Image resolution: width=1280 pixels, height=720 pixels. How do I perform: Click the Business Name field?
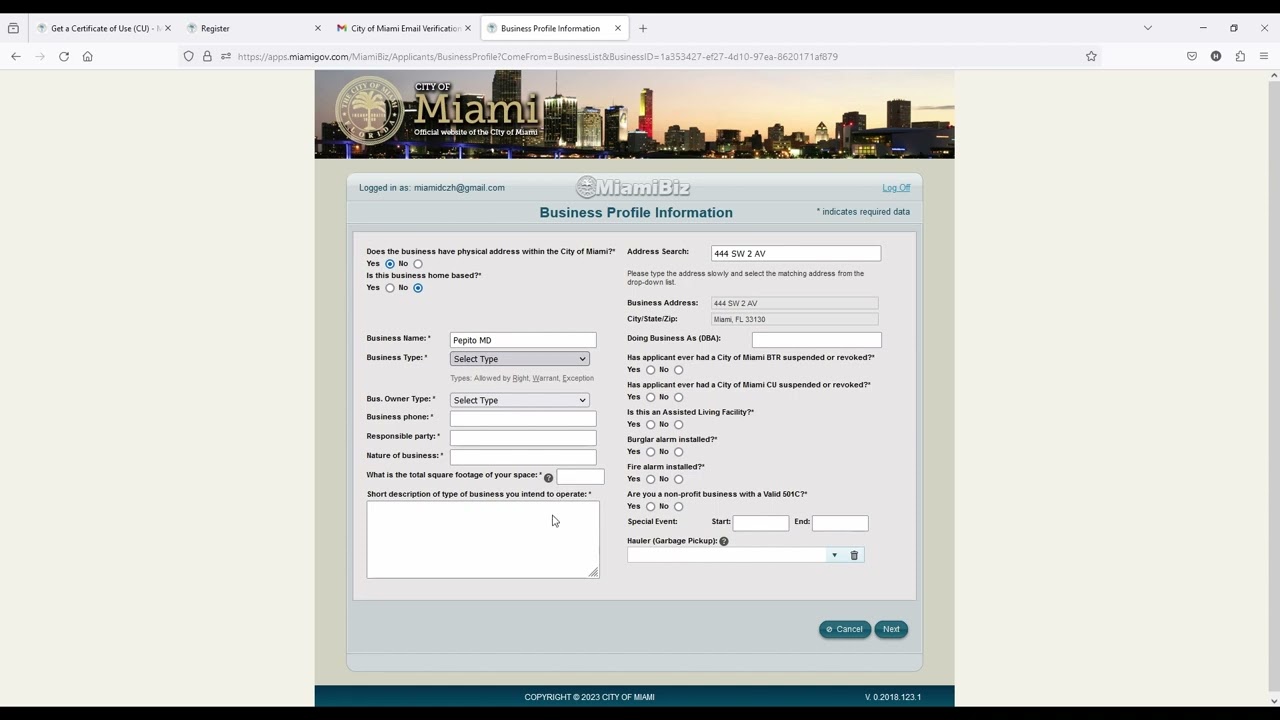coord(523,340)
